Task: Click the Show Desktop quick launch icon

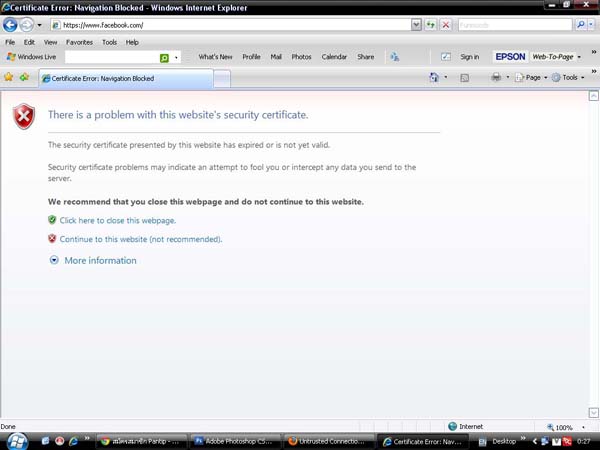Action: tap(45, 441)
